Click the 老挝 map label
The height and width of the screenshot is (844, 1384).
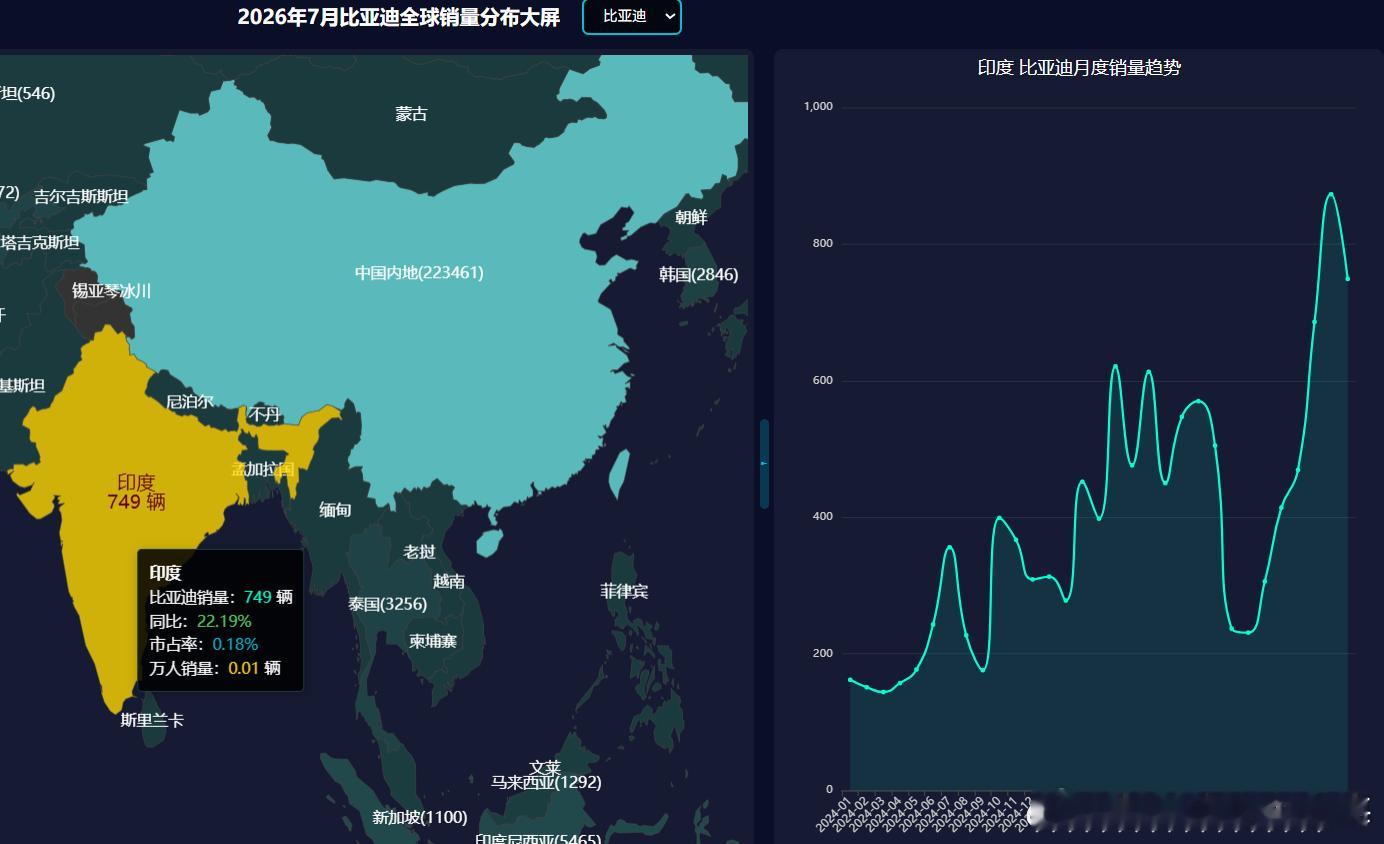[x=419, y=551]
